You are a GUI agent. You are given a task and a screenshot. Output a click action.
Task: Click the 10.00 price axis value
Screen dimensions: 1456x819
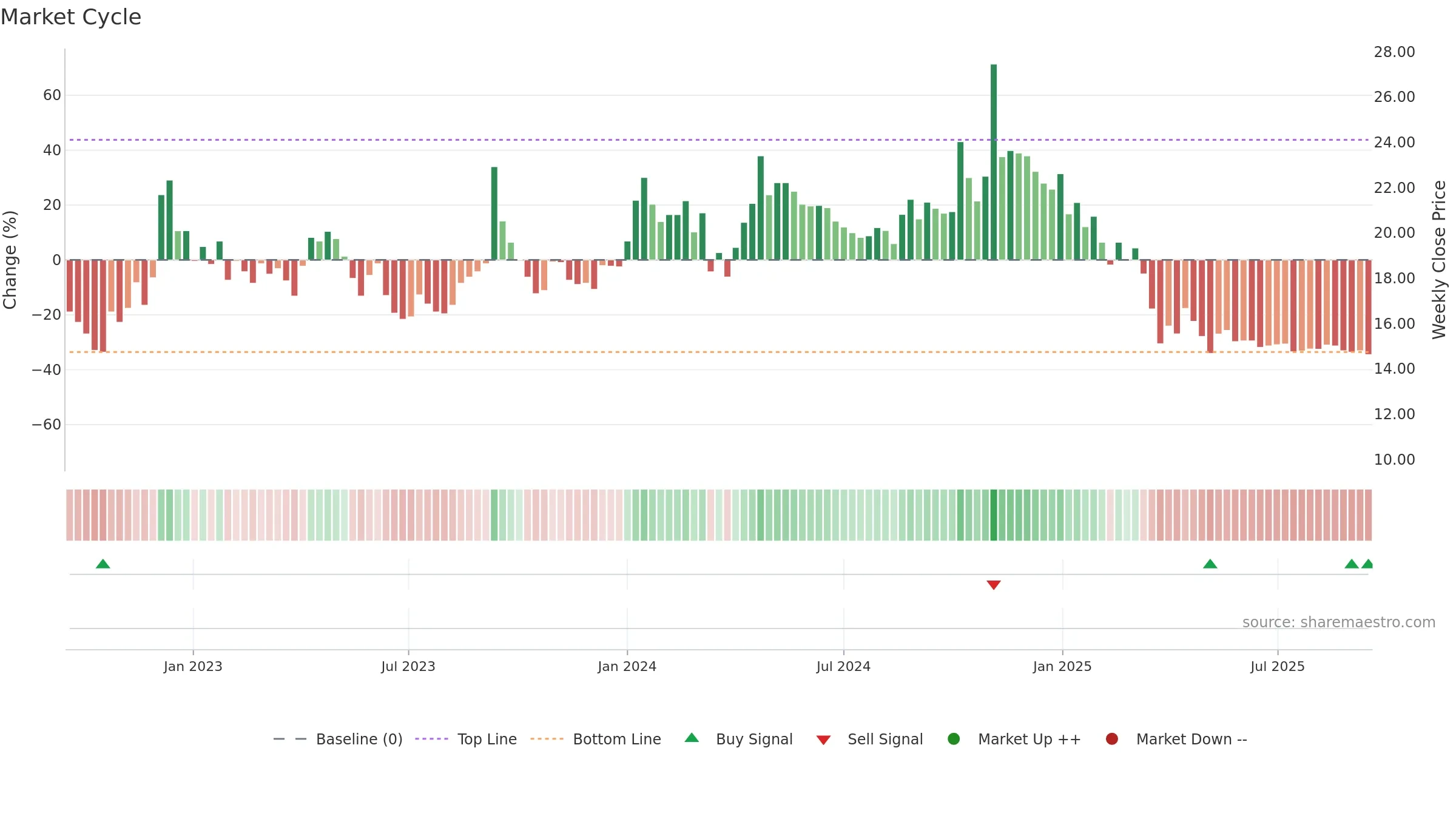click(1394, 460)
